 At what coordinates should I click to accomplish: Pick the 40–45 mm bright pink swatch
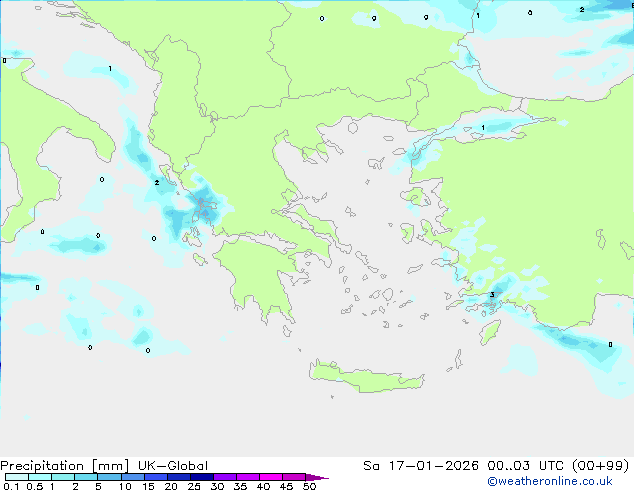(271, 477)
